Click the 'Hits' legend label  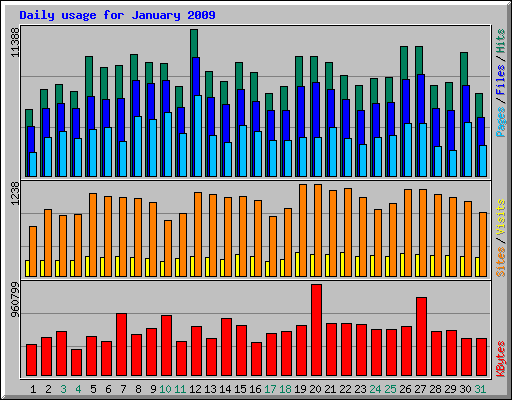[501, 41]
